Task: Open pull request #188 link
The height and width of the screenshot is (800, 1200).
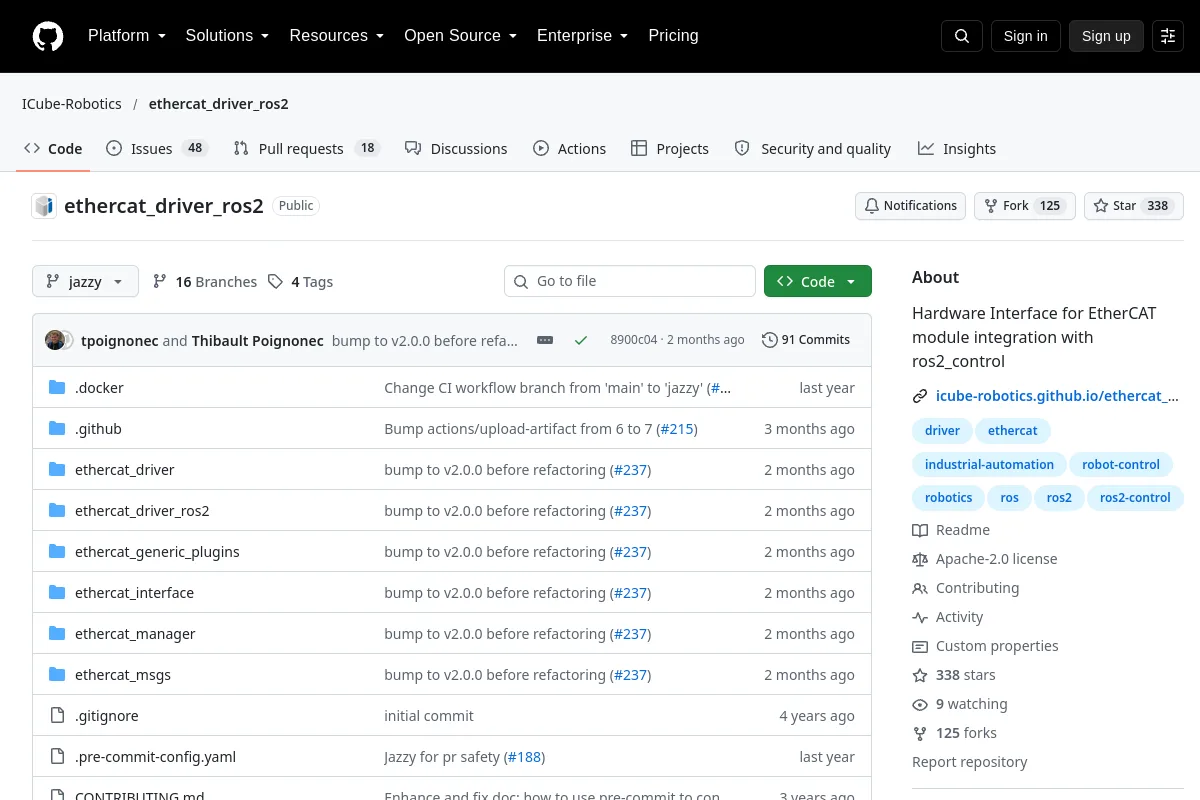Action: point(524,757)
